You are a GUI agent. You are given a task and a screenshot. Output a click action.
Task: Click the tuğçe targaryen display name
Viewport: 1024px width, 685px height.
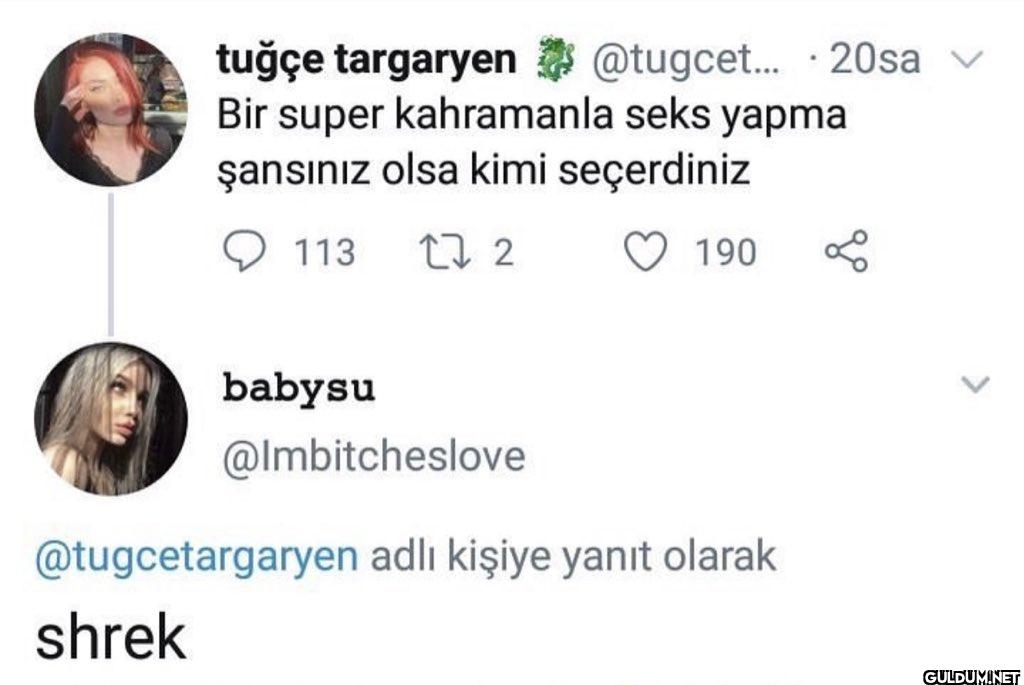point(367,62)
